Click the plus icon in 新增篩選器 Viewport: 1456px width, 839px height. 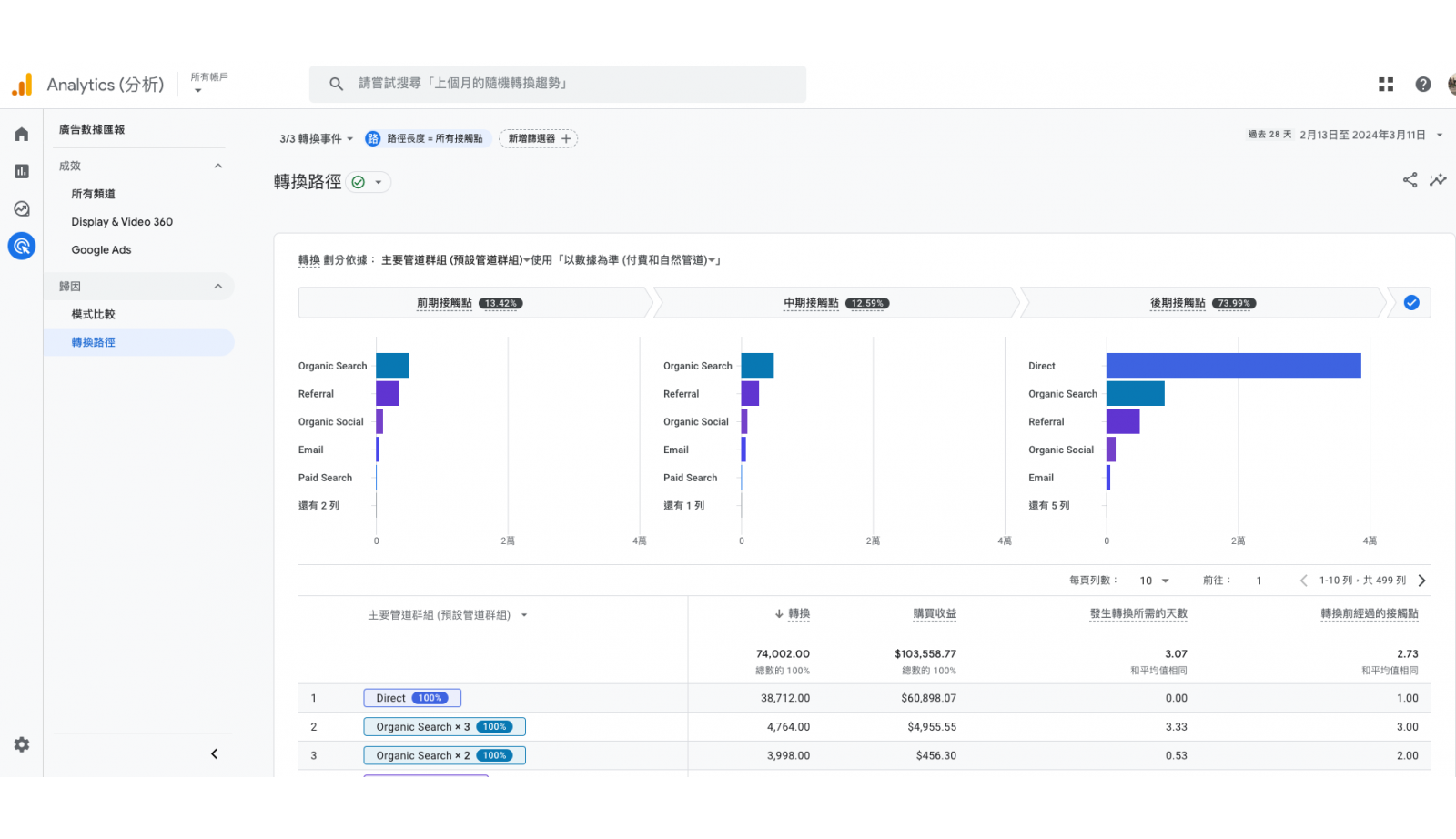click(x=566, y=138)
